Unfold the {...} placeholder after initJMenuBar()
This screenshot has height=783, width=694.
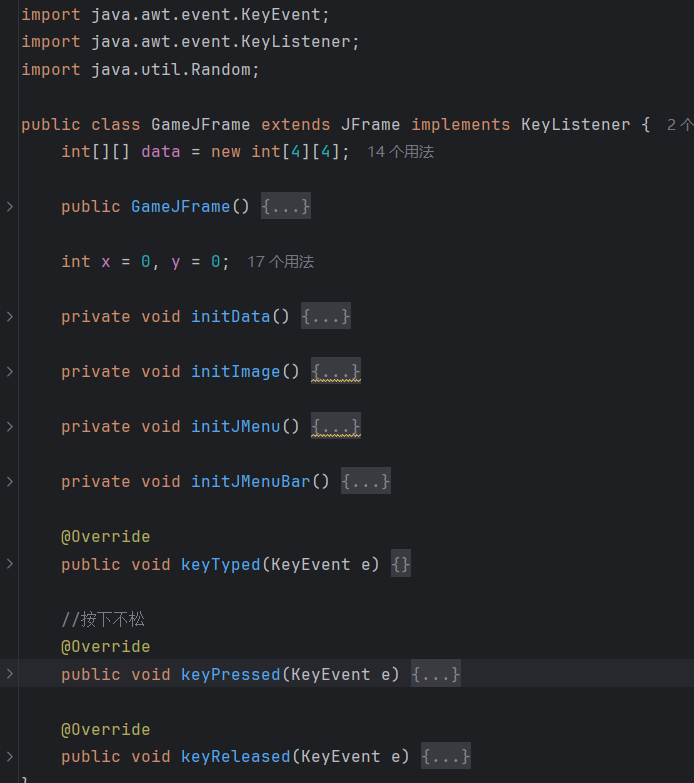pos(365,481)
